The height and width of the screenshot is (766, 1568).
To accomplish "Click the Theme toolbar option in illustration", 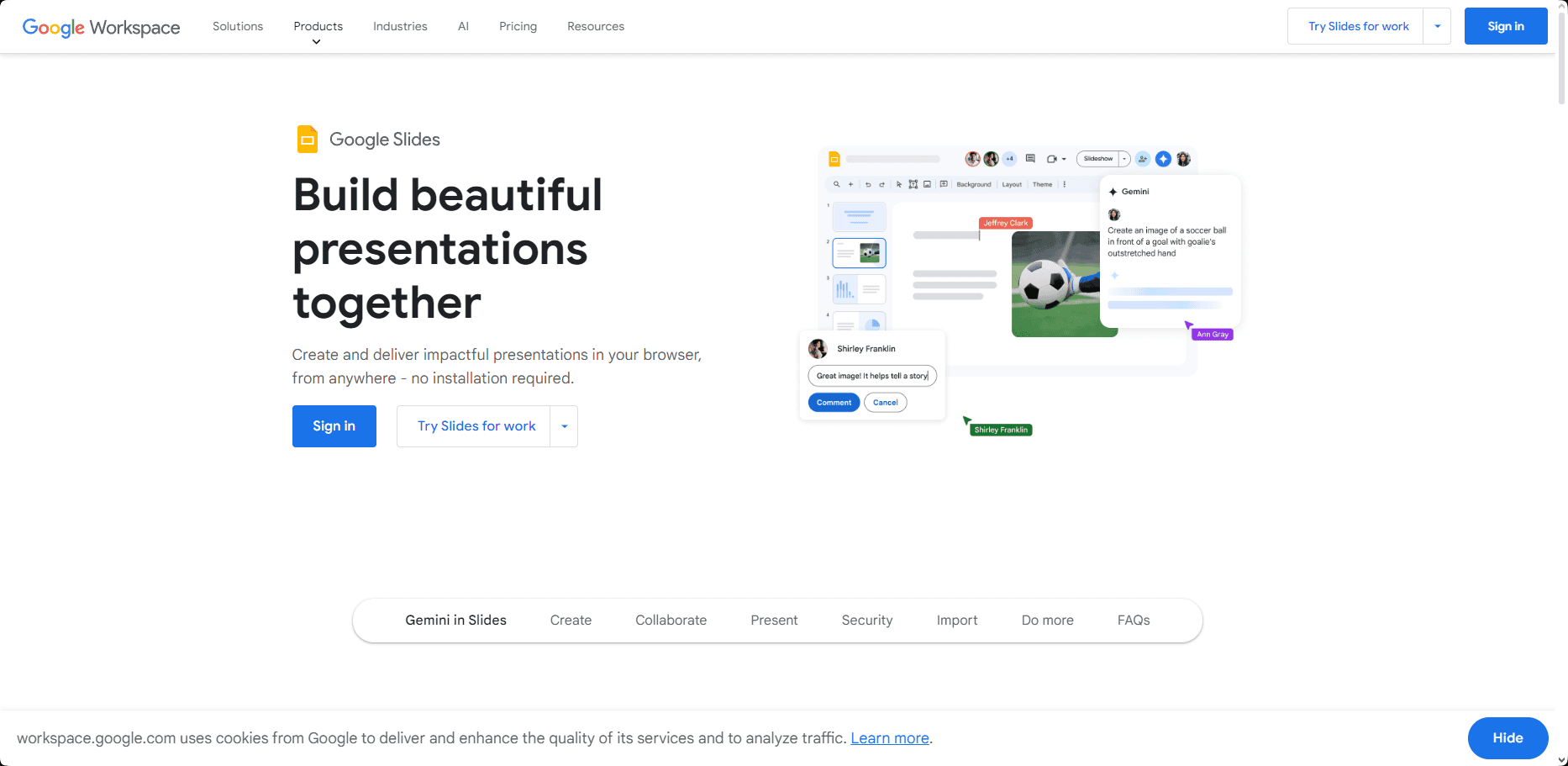I will [1042, 184].
